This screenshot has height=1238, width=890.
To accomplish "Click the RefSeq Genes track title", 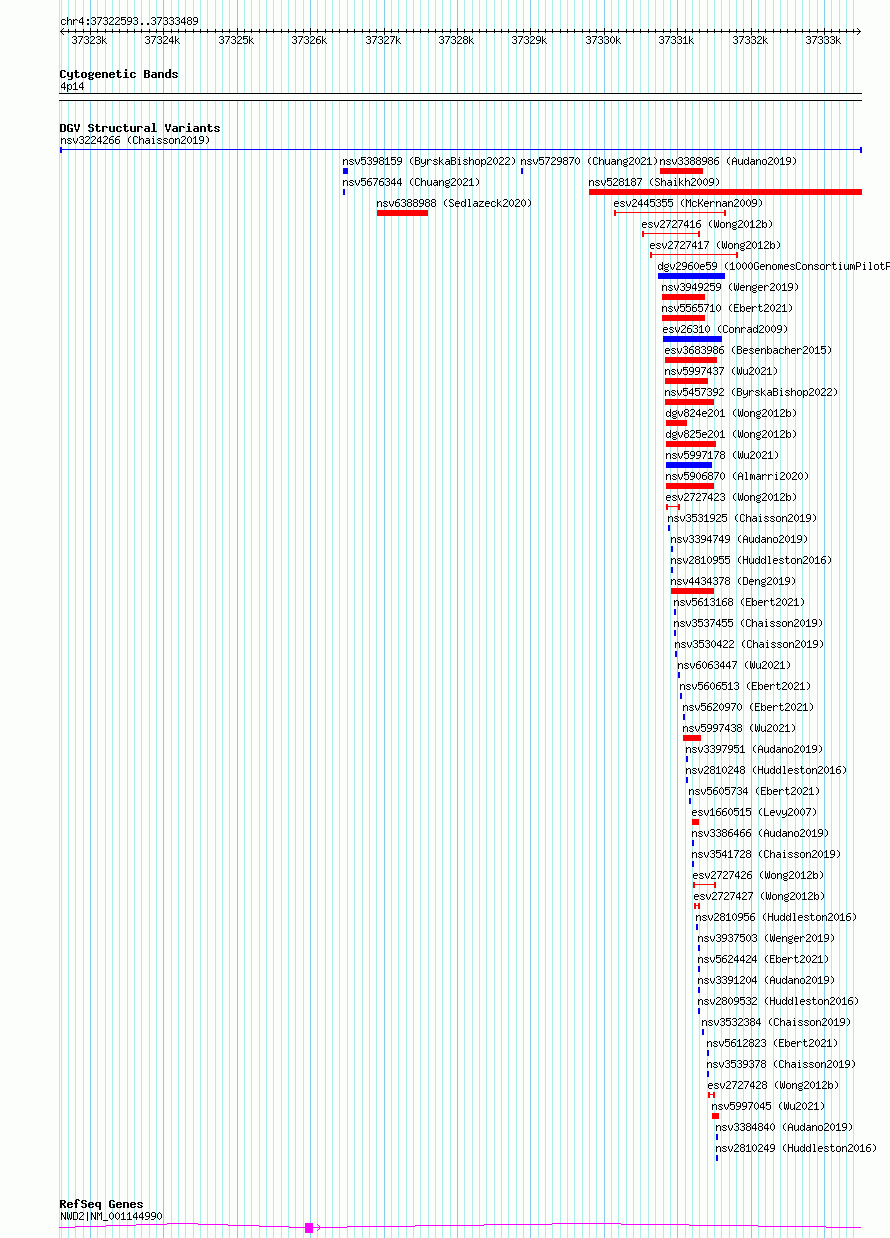I will coord(101,1204).
